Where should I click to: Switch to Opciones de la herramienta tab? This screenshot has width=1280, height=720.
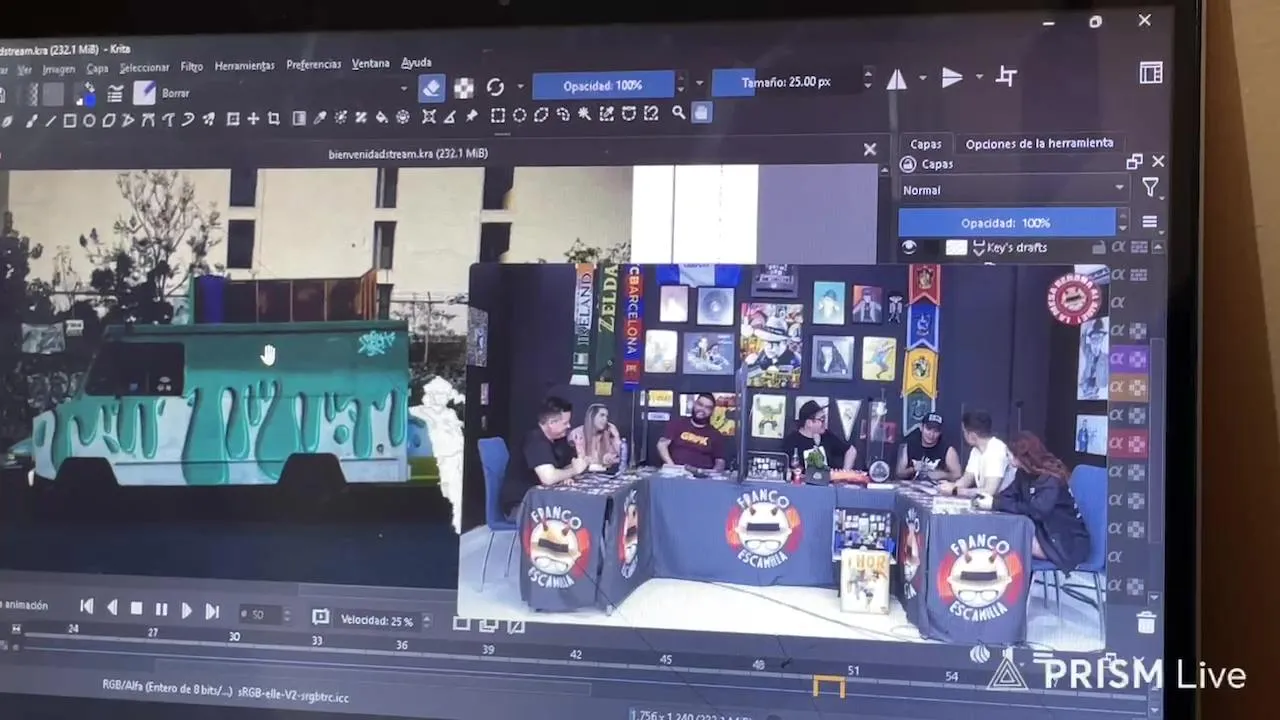coord(1039,143)
